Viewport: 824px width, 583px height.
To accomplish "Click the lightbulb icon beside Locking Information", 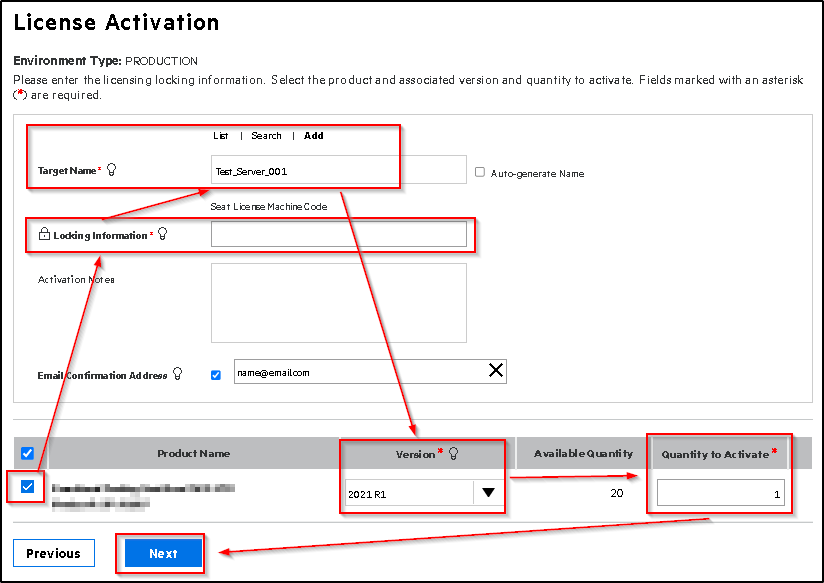I will (163, 235).
